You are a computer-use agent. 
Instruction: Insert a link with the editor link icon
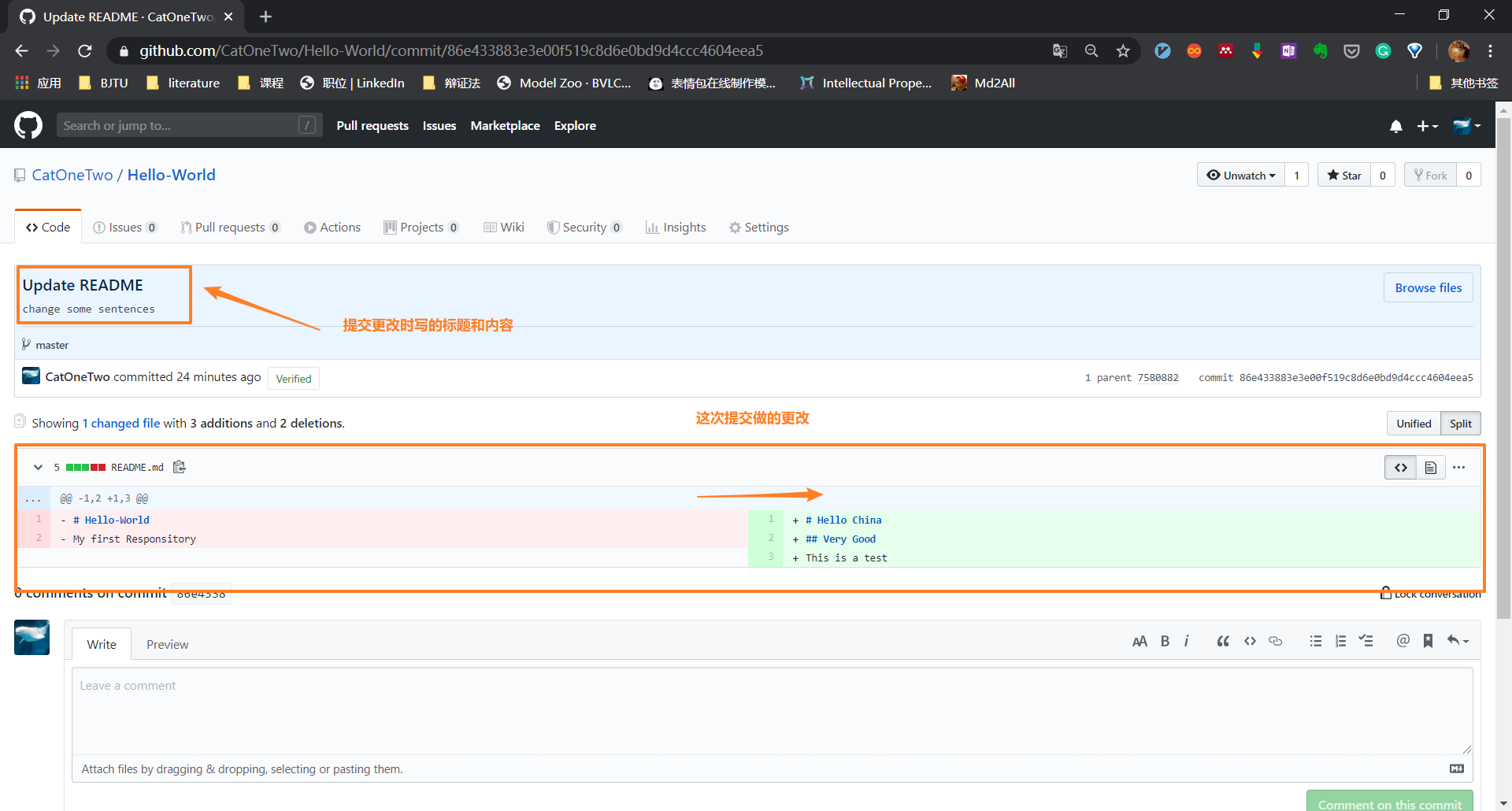coord(1275,641)
